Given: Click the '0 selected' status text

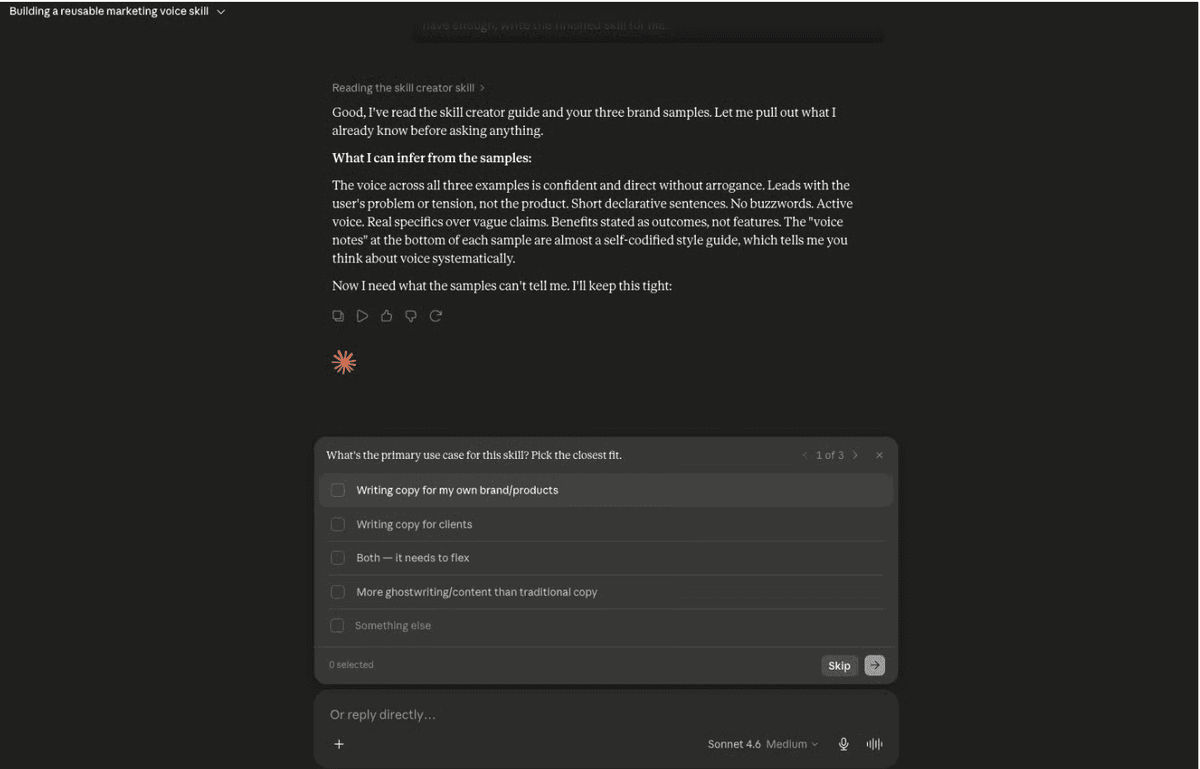Looking at the screenshot, I should click(351, 665).
